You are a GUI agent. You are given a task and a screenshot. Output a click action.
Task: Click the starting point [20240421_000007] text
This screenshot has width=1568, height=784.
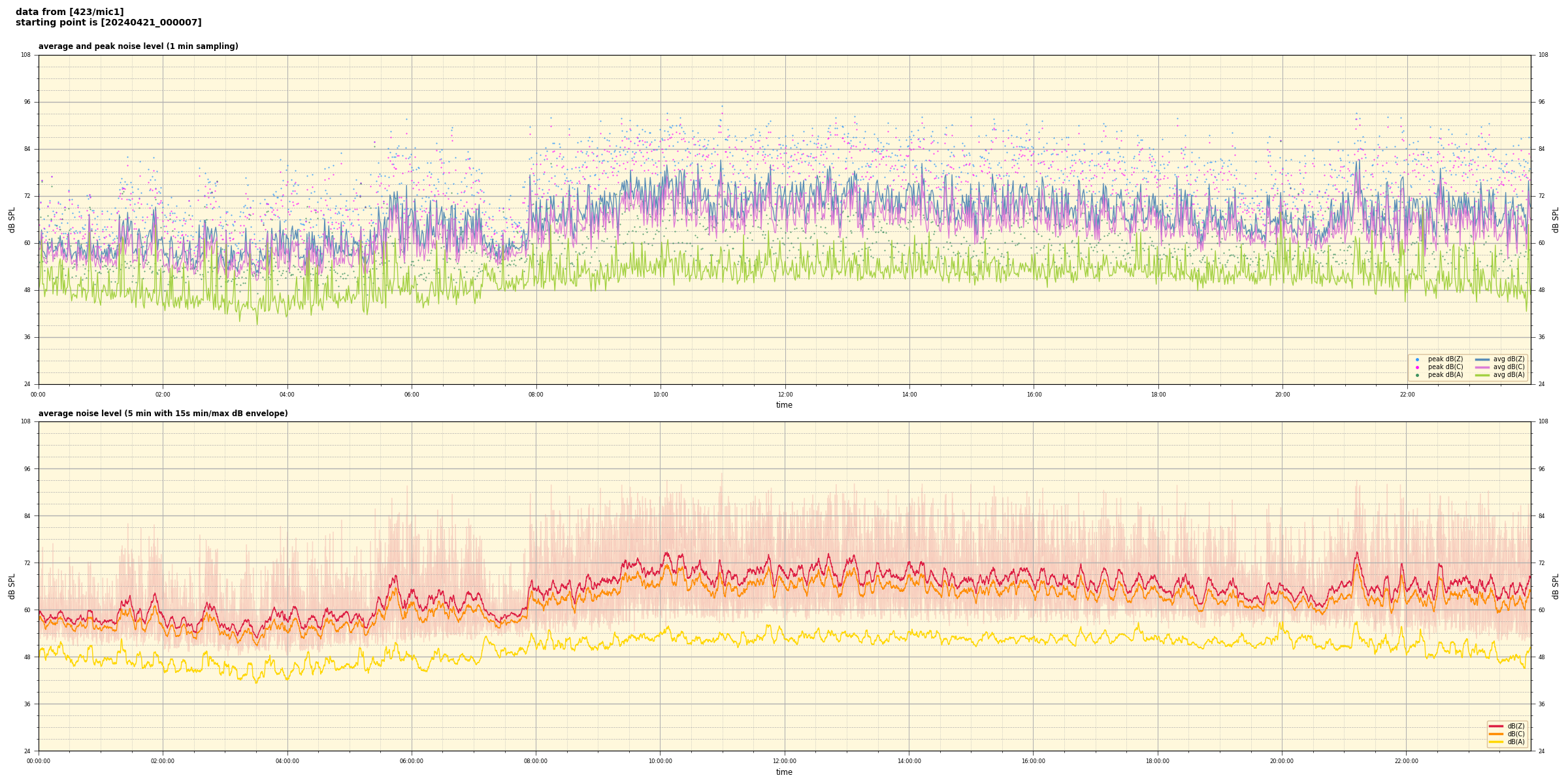pyautogui.click(x=108, y=23)
